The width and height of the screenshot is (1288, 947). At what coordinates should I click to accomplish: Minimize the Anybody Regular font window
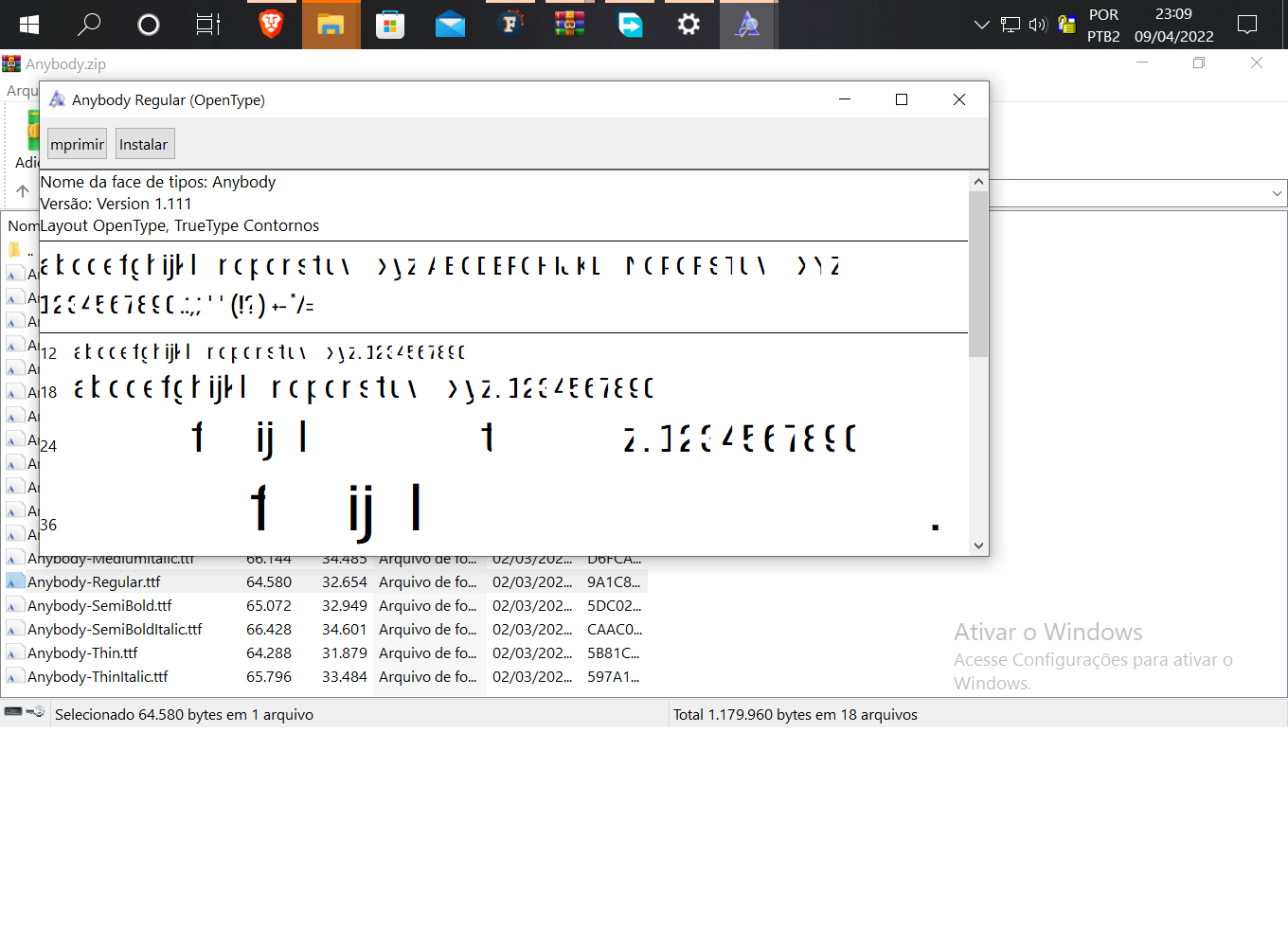click(845, 99)
